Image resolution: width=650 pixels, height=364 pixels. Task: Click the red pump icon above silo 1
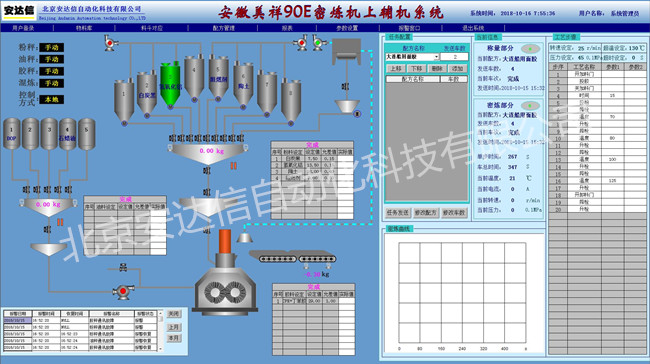click(x=110, y=43)
